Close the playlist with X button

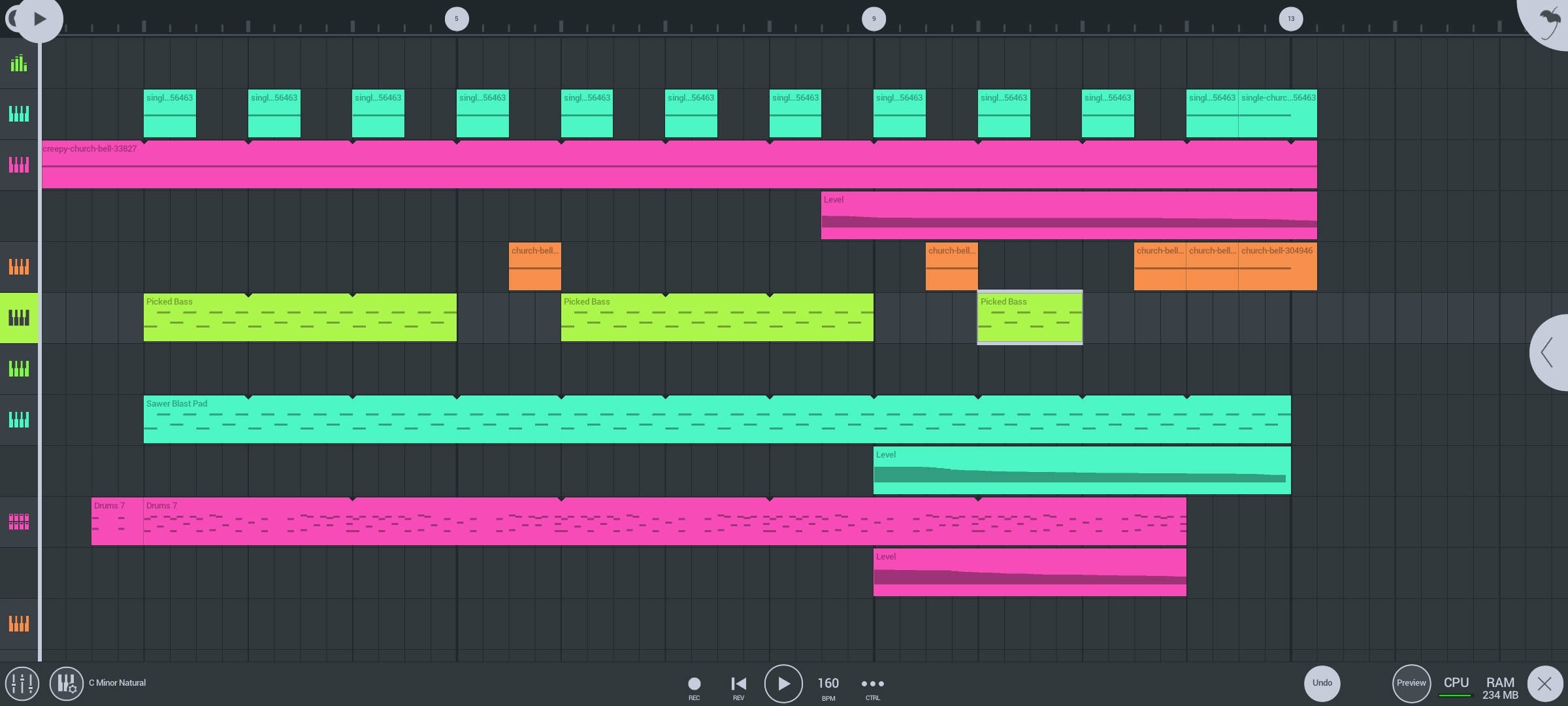click(1545, 684)
